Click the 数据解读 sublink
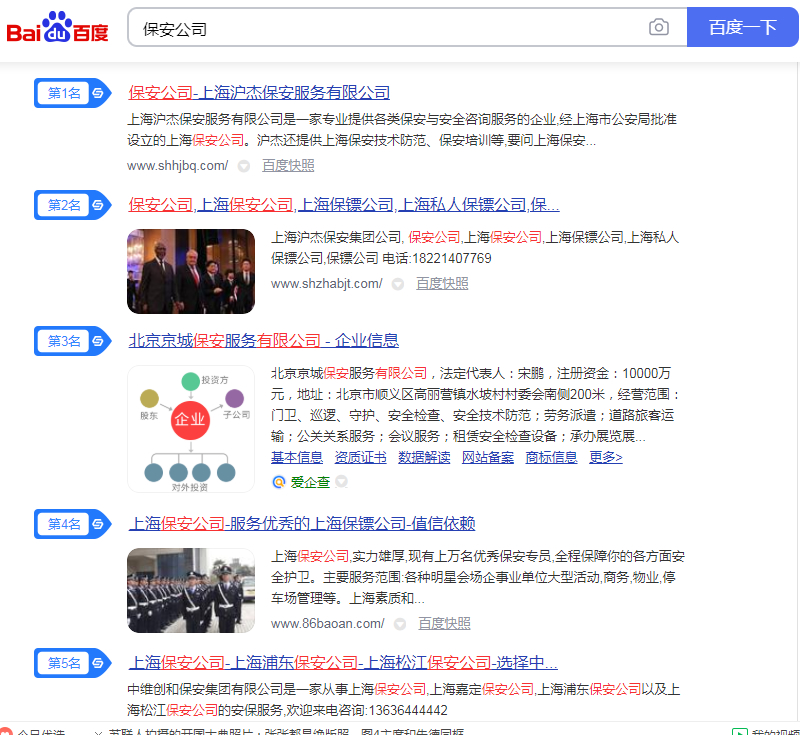The height and width of the screenshot is (735, 800). tap(424, 458)
